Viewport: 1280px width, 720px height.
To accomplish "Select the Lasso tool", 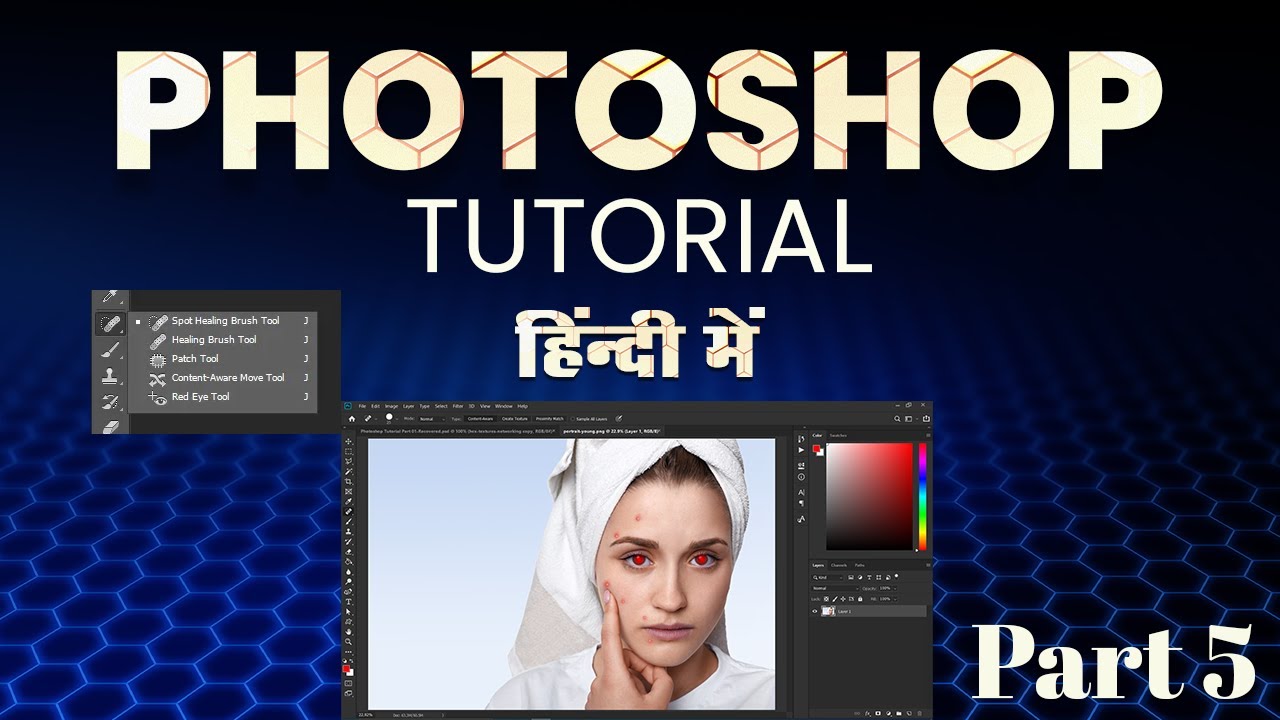I will [348, 461].
